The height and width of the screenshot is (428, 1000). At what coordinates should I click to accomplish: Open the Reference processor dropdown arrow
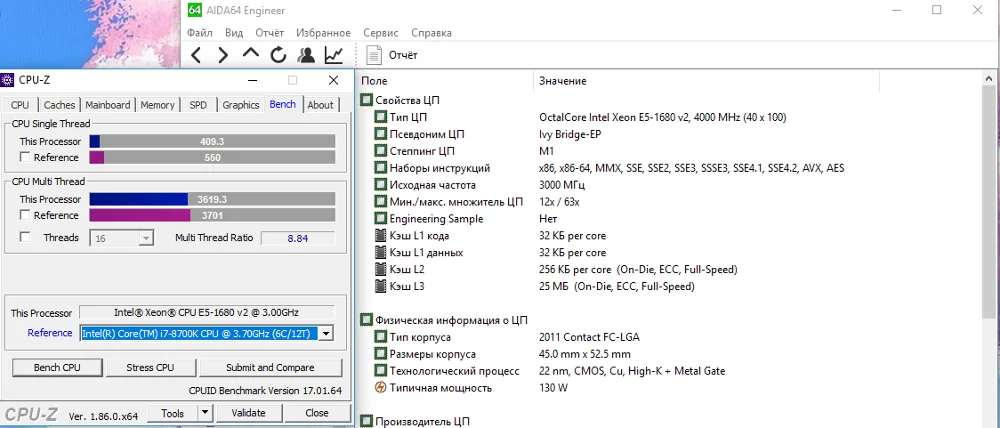pos(325,333)
